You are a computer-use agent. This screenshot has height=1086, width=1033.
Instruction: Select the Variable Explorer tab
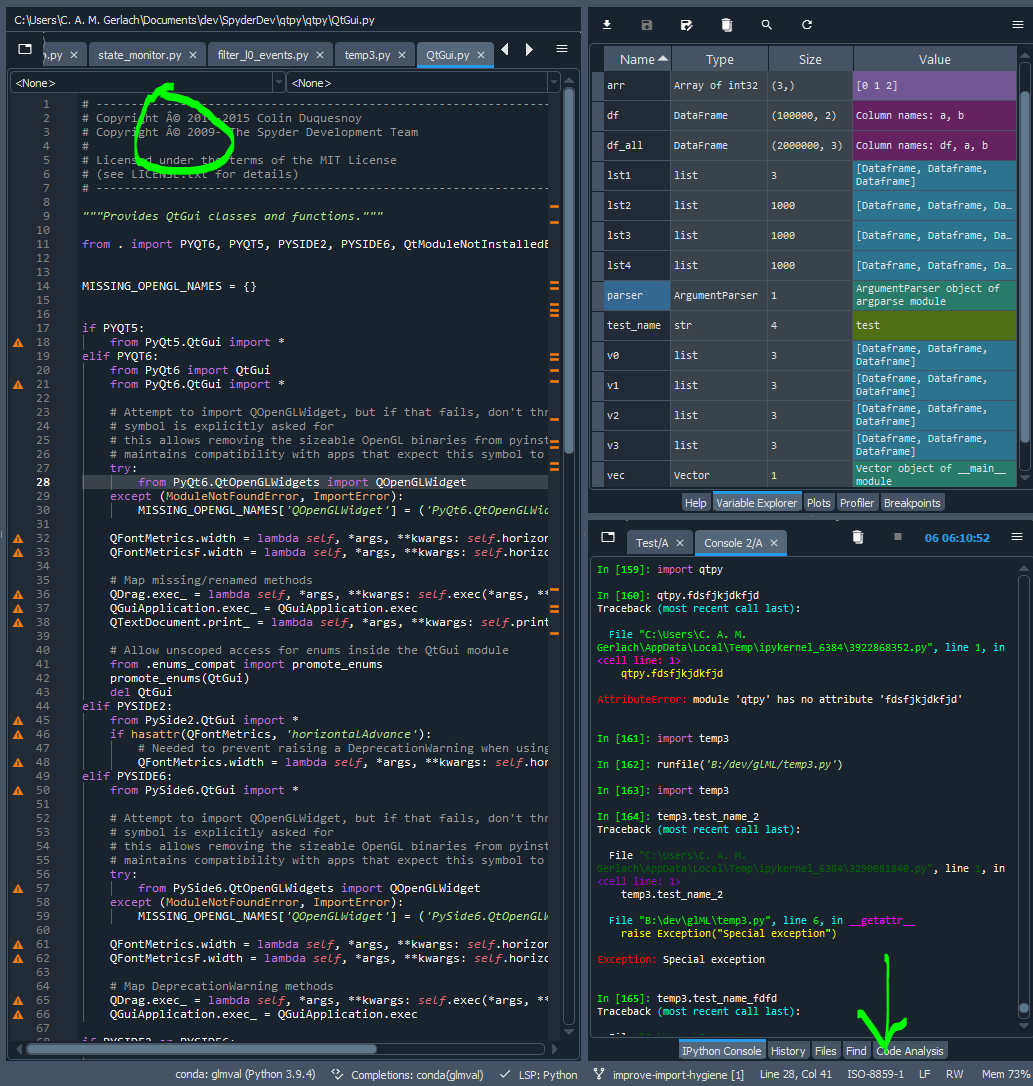click(x=757, y=503)
